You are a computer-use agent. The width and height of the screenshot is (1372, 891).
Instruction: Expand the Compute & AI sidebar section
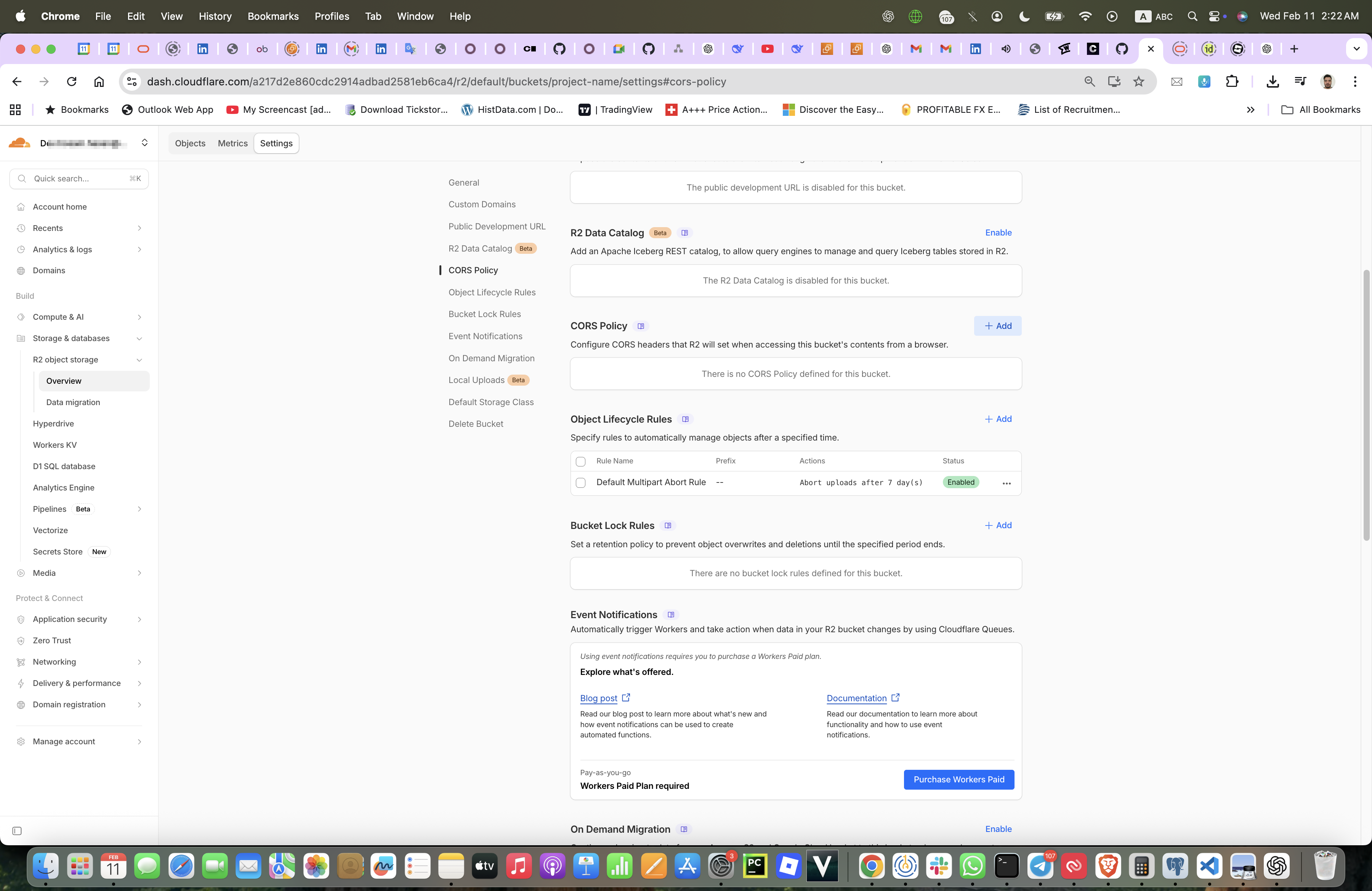[x=139, y=317]
